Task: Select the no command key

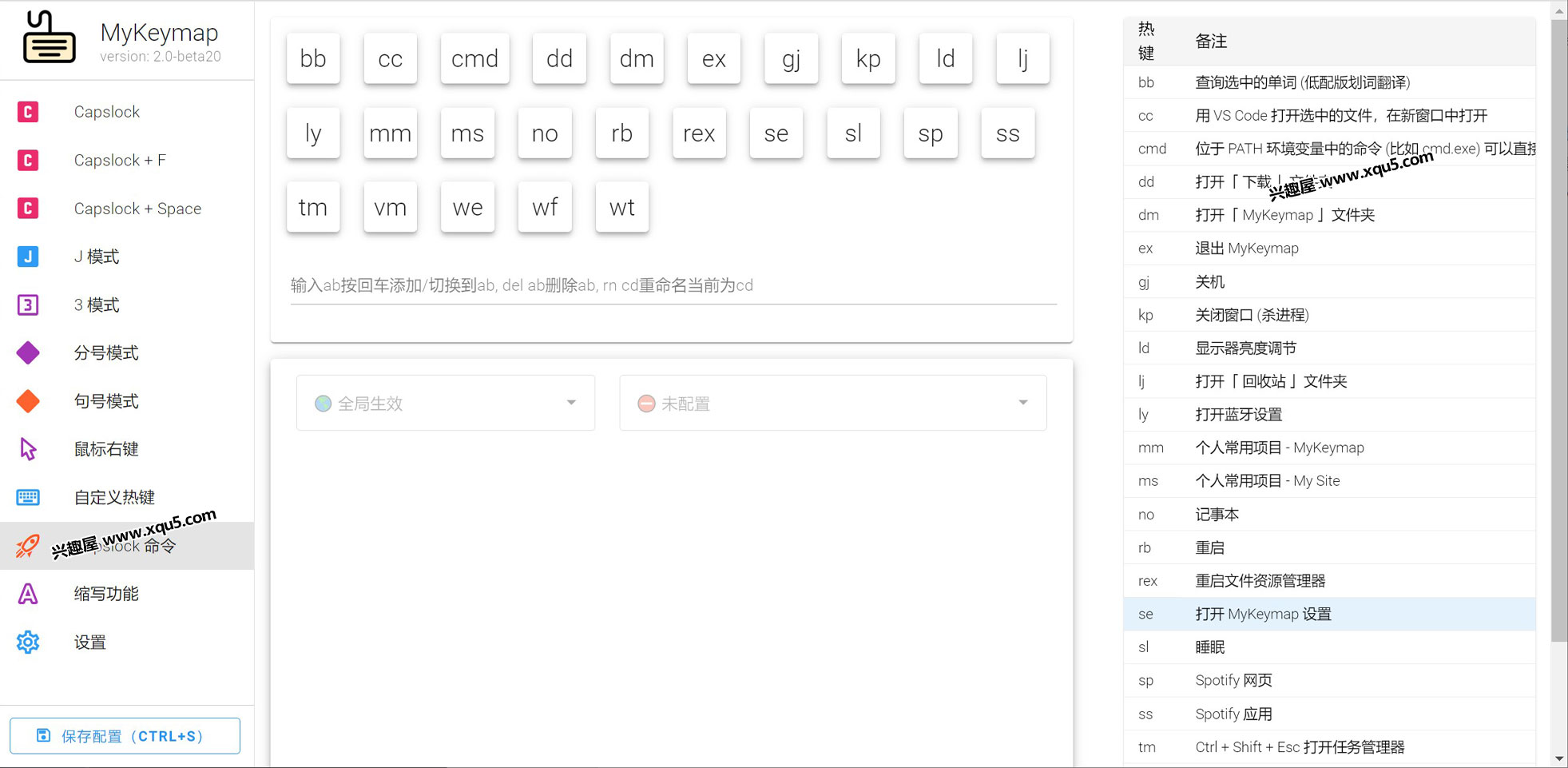Action: 545,133
